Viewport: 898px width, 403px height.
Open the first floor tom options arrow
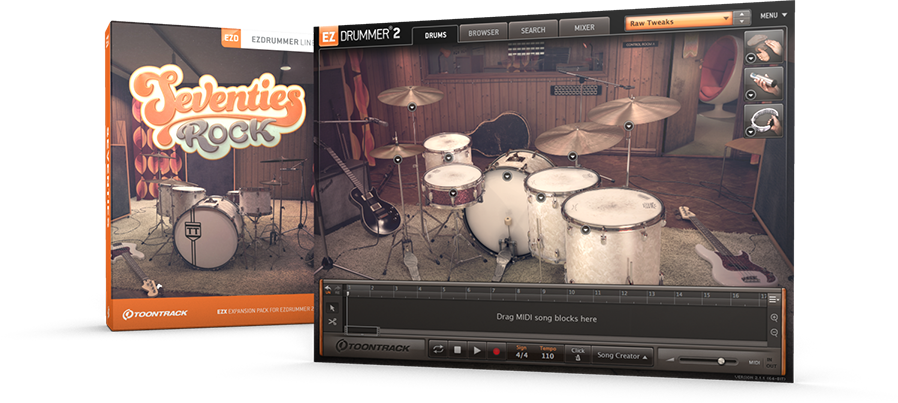click(541, 198)
